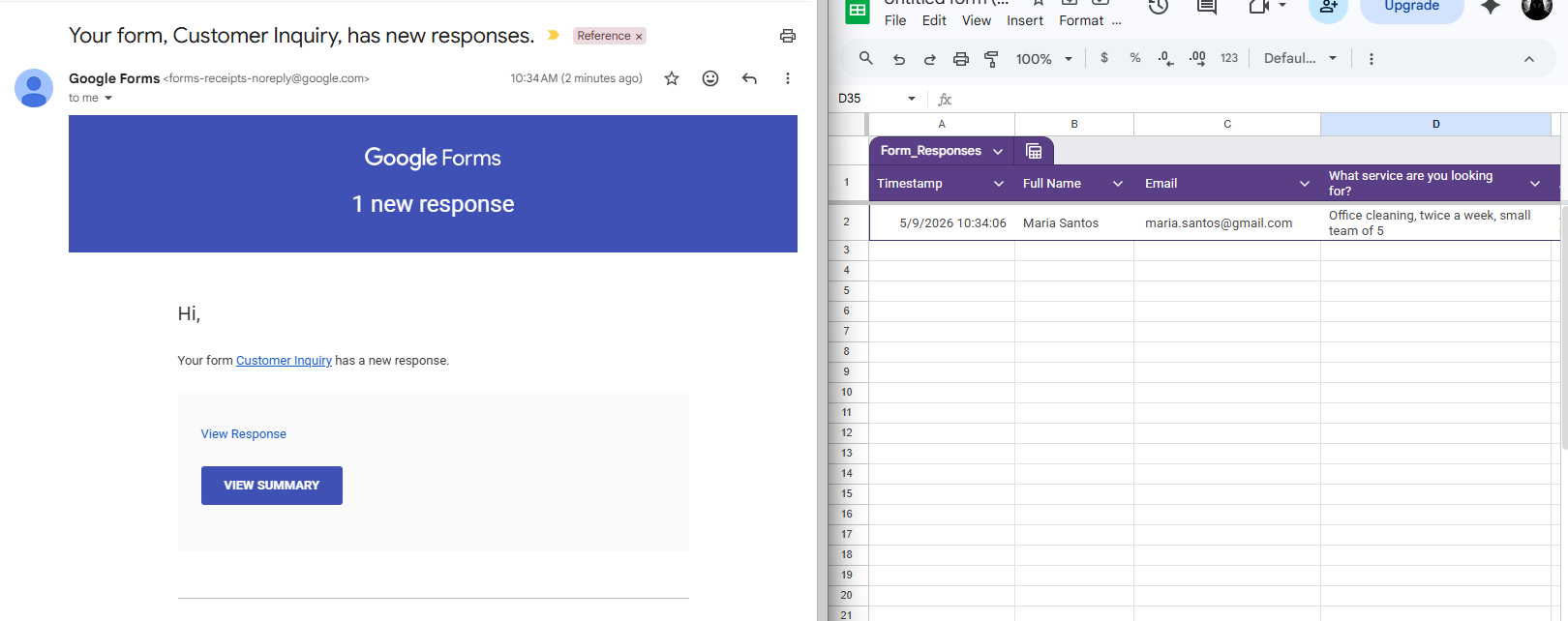
Task: Click the Sheets vertical scrollbar
Action: point(1564,329)
